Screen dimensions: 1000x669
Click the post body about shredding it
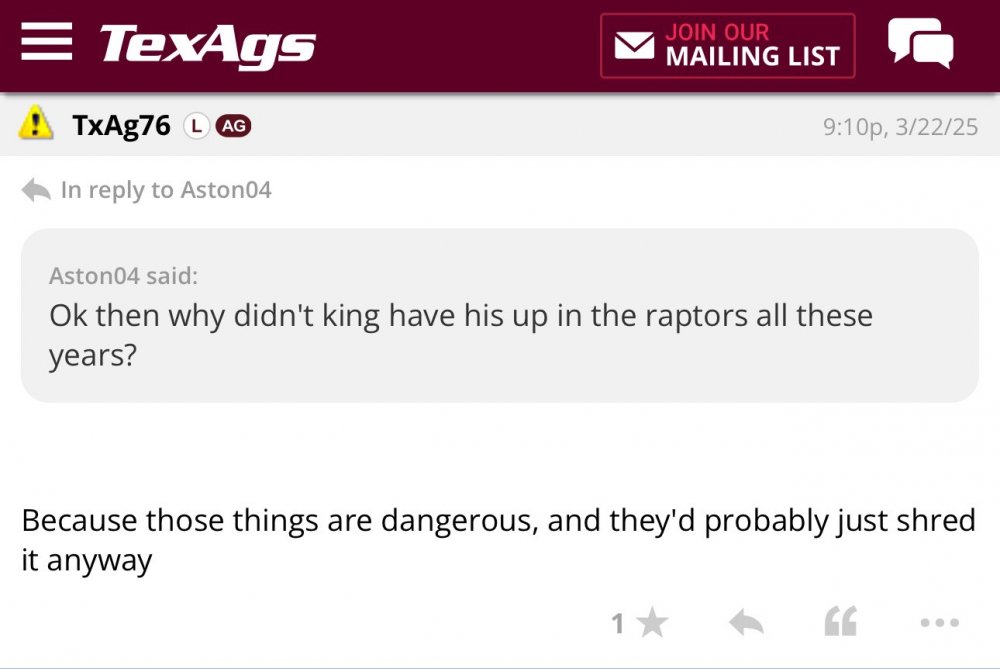[x=497, y=540]
